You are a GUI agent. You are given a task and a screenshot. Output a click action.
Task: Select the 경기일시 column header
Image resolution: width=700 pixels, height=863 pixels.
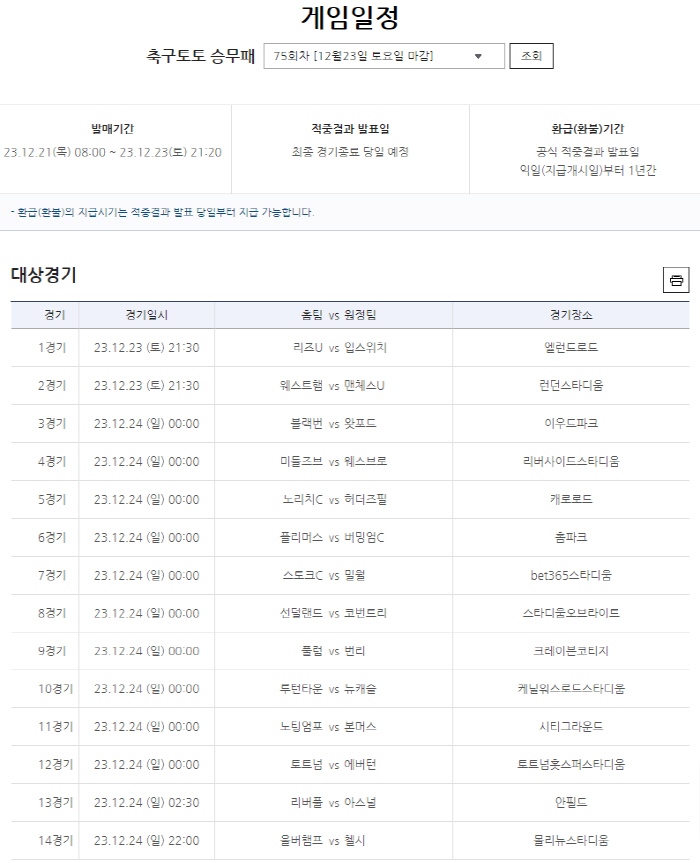pos(146,315)
